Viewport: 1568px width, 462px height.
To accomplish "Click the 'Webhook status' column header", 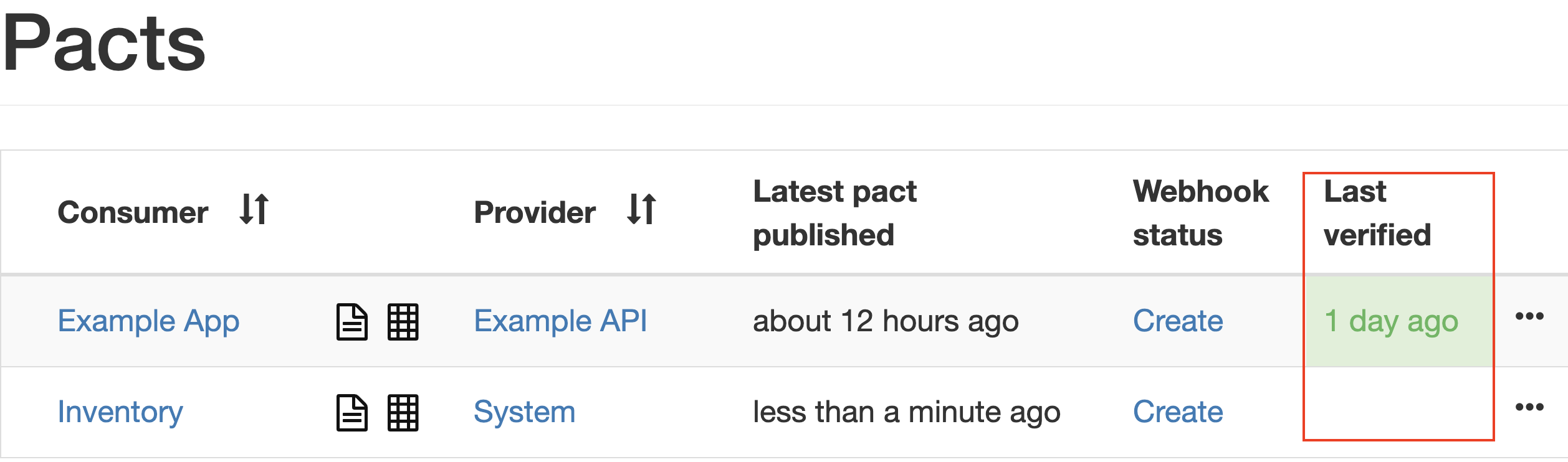I will click(x=1200, y=213).
